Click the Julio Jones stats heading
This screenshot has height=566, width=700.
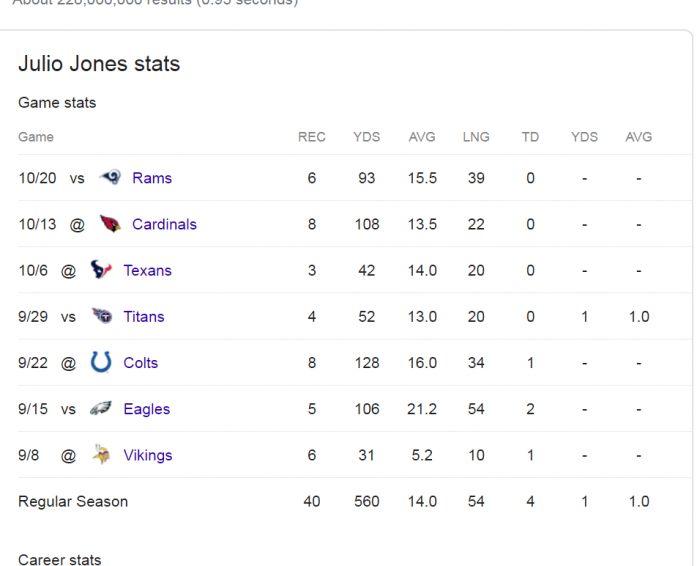click(99, 64)
